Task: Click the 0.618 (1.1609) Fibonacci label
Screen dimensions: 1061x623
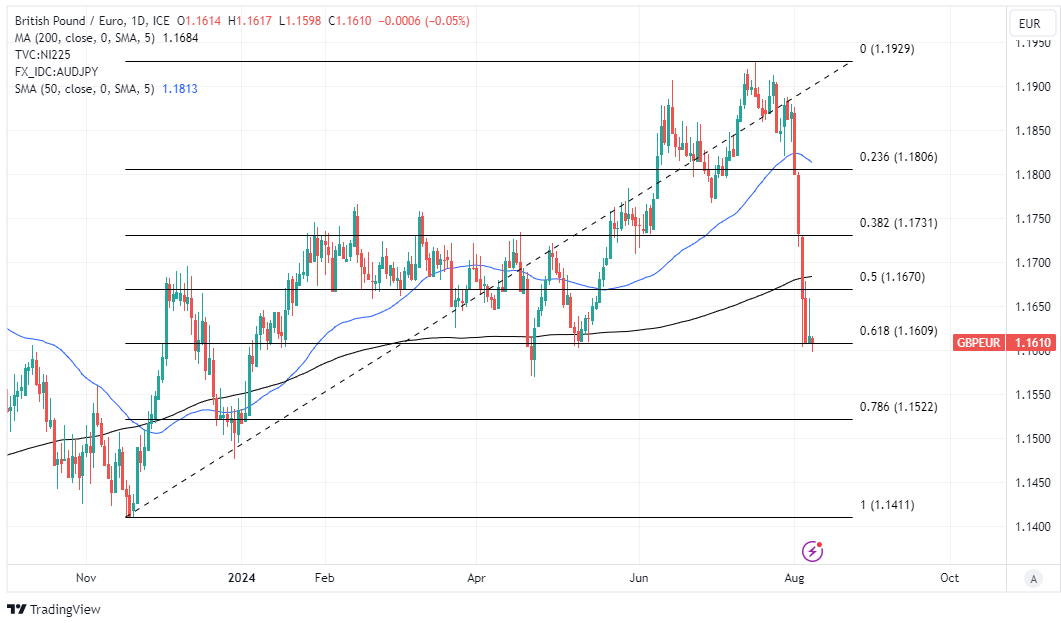Action: pyautogui.click(x=898, y=331)
